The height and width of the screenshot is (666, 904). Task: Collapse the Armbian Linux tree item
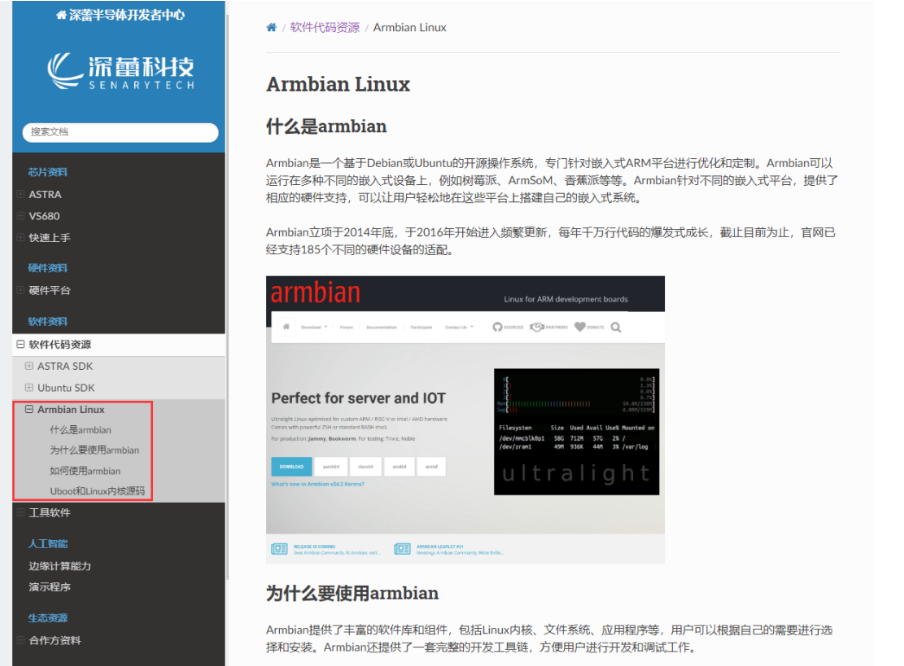(29, 409)
